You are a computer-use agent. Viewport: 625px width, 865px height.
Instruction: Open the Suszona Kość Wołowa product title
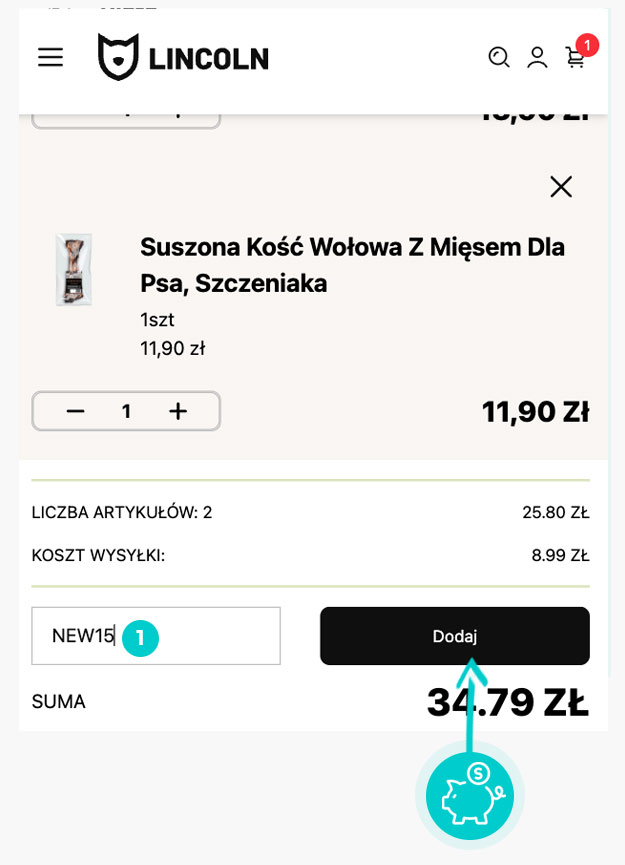352,265
